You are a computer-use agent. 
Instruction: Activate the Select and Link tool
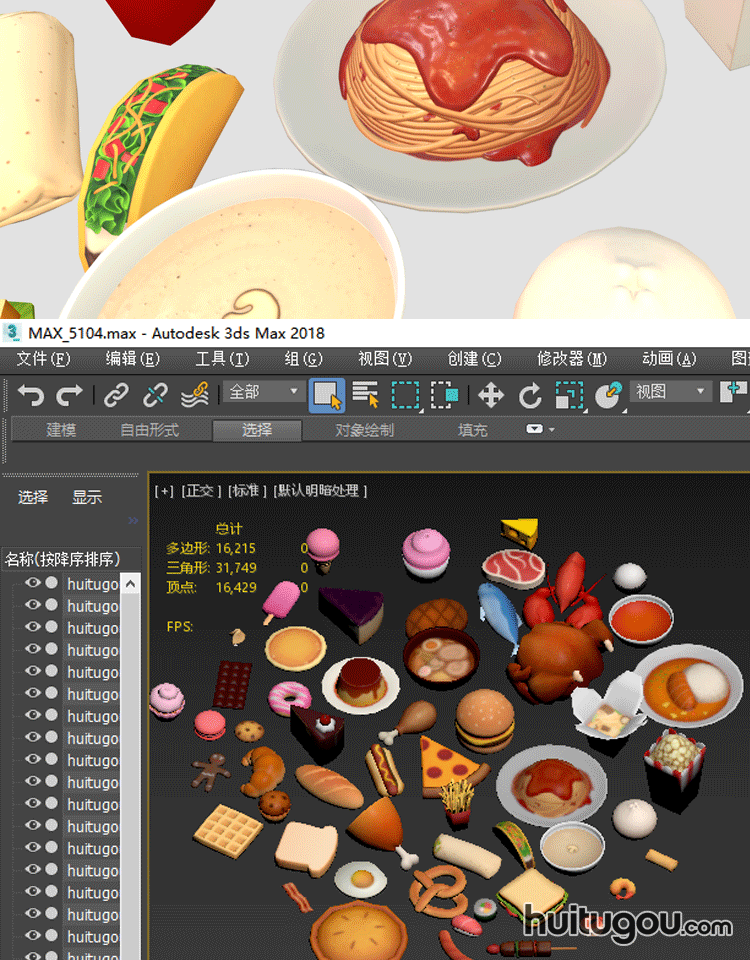pyautogui.click(x=117, y=395)
